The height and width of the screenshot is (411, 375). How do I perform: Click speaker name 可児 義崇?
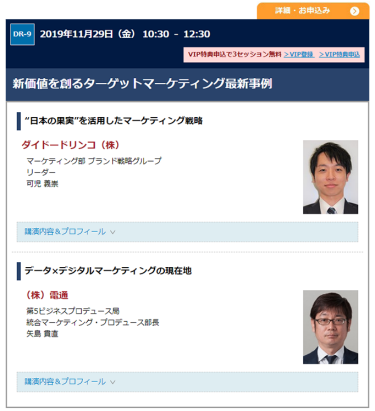pyautogui.click(x=42, y=184)
